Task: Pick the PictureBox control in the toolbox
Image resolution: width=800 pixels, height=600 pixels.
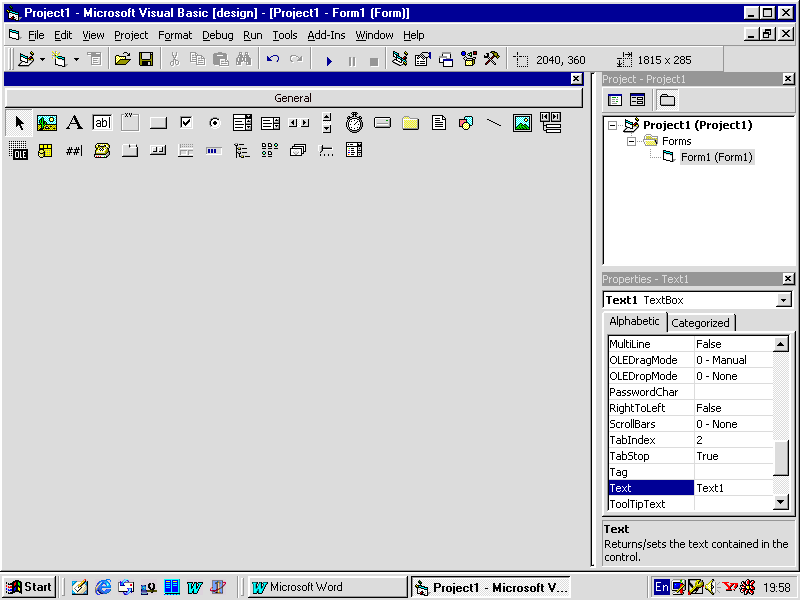Action: tap(47, 123)
